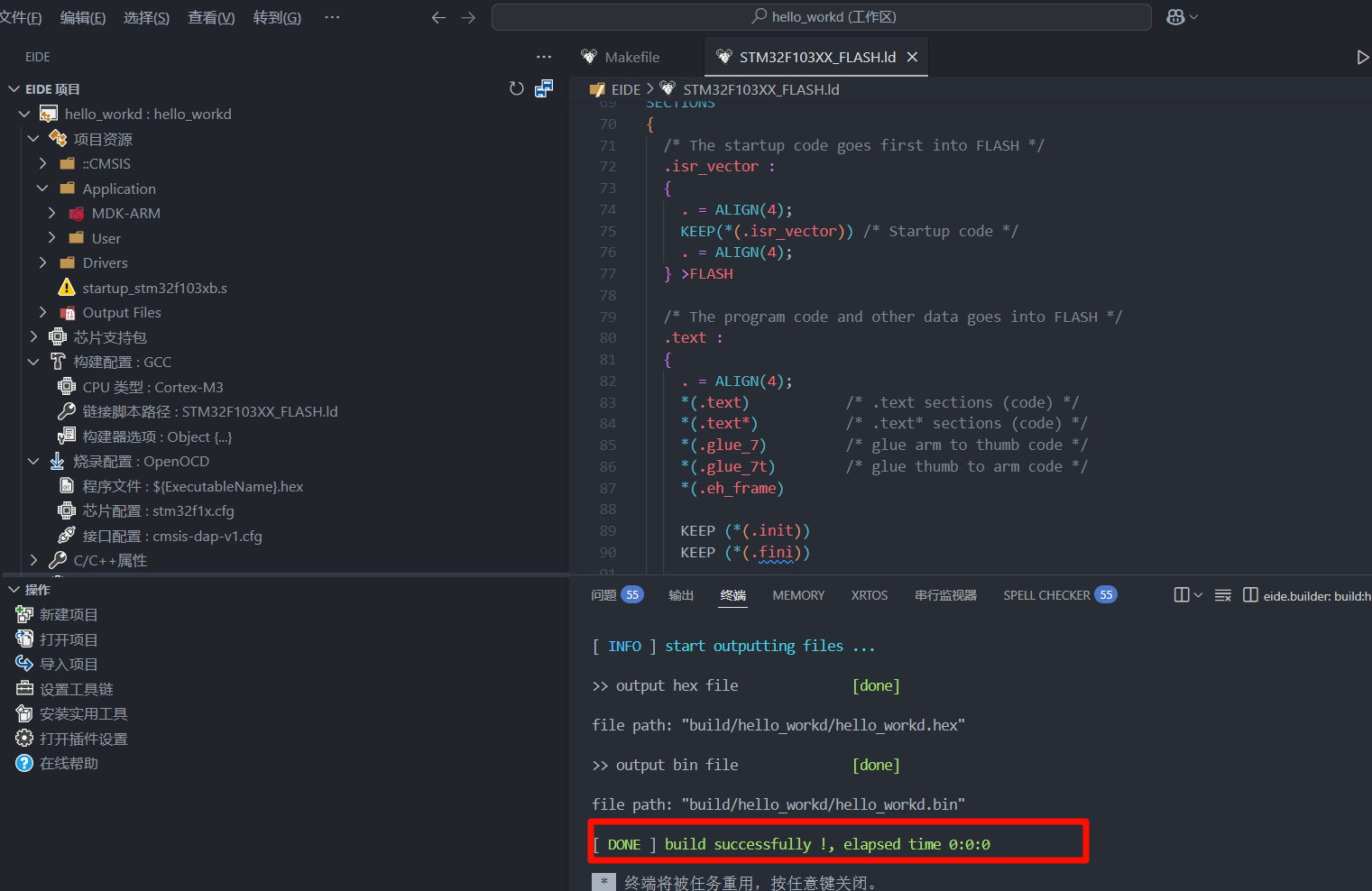The height and width of the screenshot is (891, 1372).
Task: Click the 设置工具链 action
Action: coord(77,689)
